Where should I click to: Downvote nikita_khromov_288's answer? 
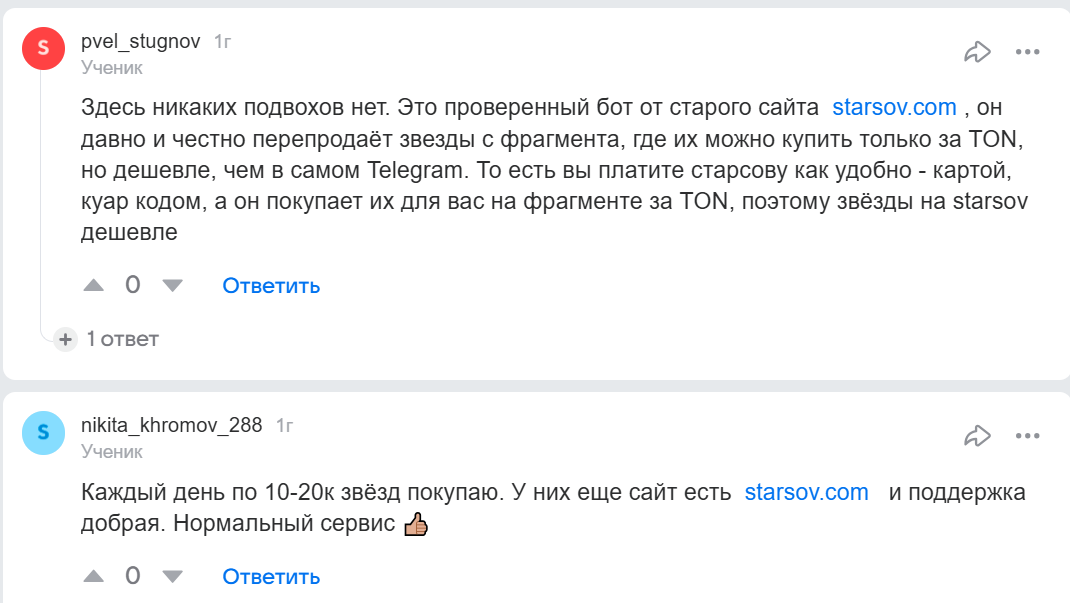(173, 577)
